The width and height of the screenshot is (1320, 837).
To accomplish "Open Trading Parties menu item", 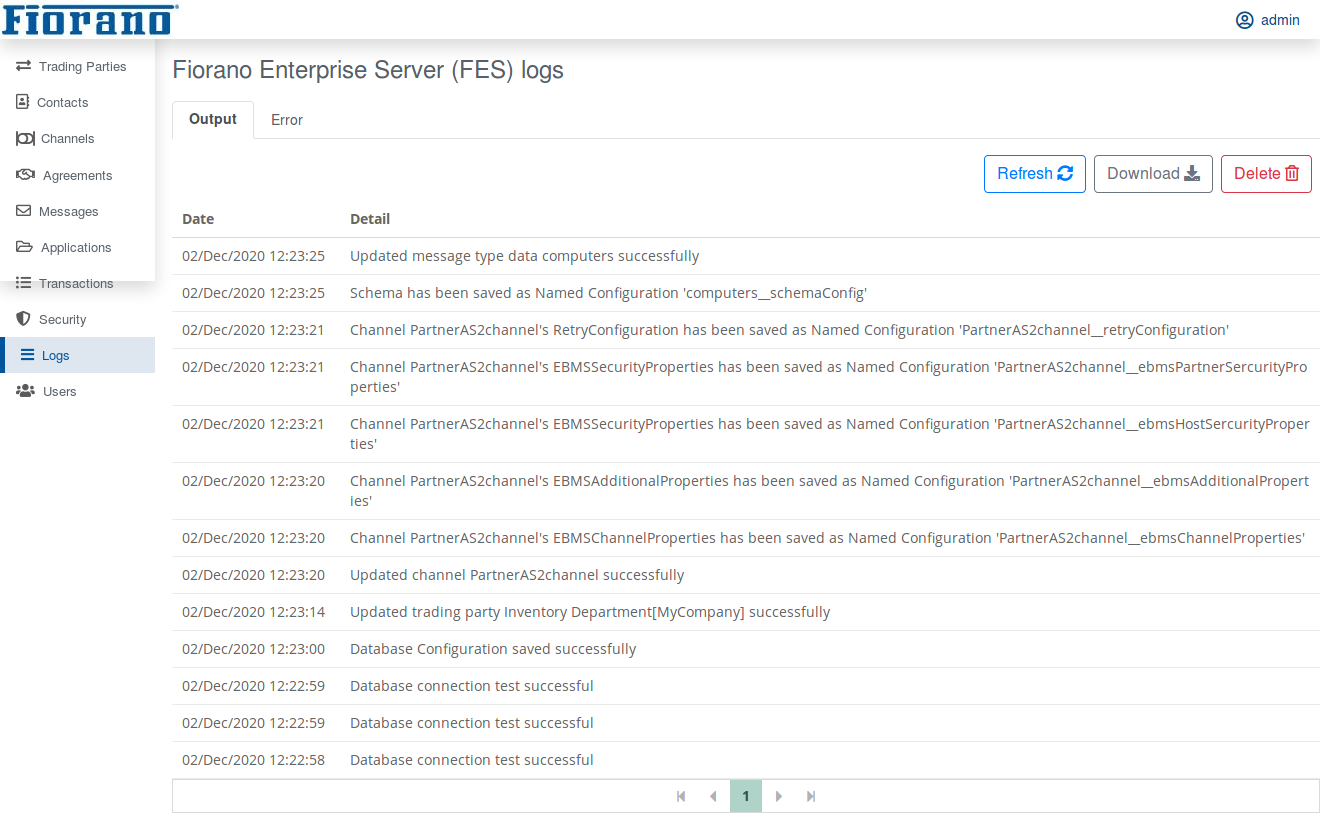I will (x=77, y=66).
